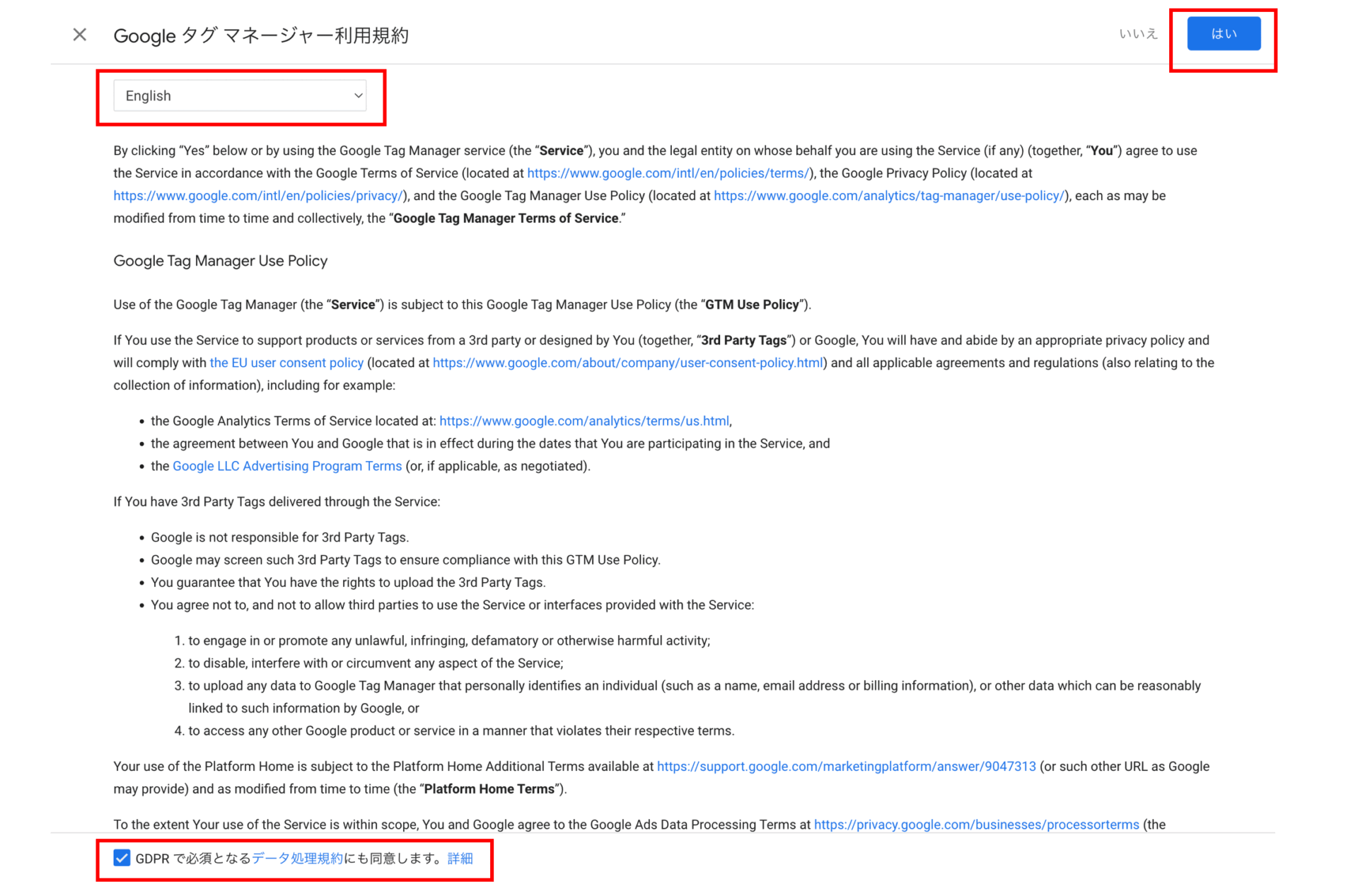Click text 'Google is not responsible for 3rd Party Tags.'
The image size is (1358, 896).
[x=280, y=537]
